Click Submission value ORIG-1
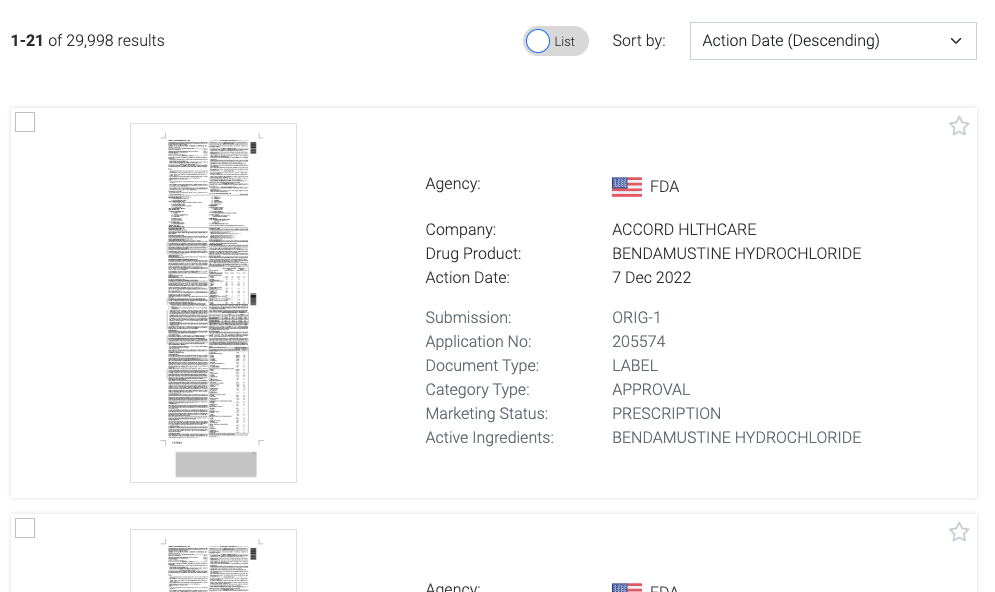995x592 pixels. pyautogui.click(x=636, y=317)
